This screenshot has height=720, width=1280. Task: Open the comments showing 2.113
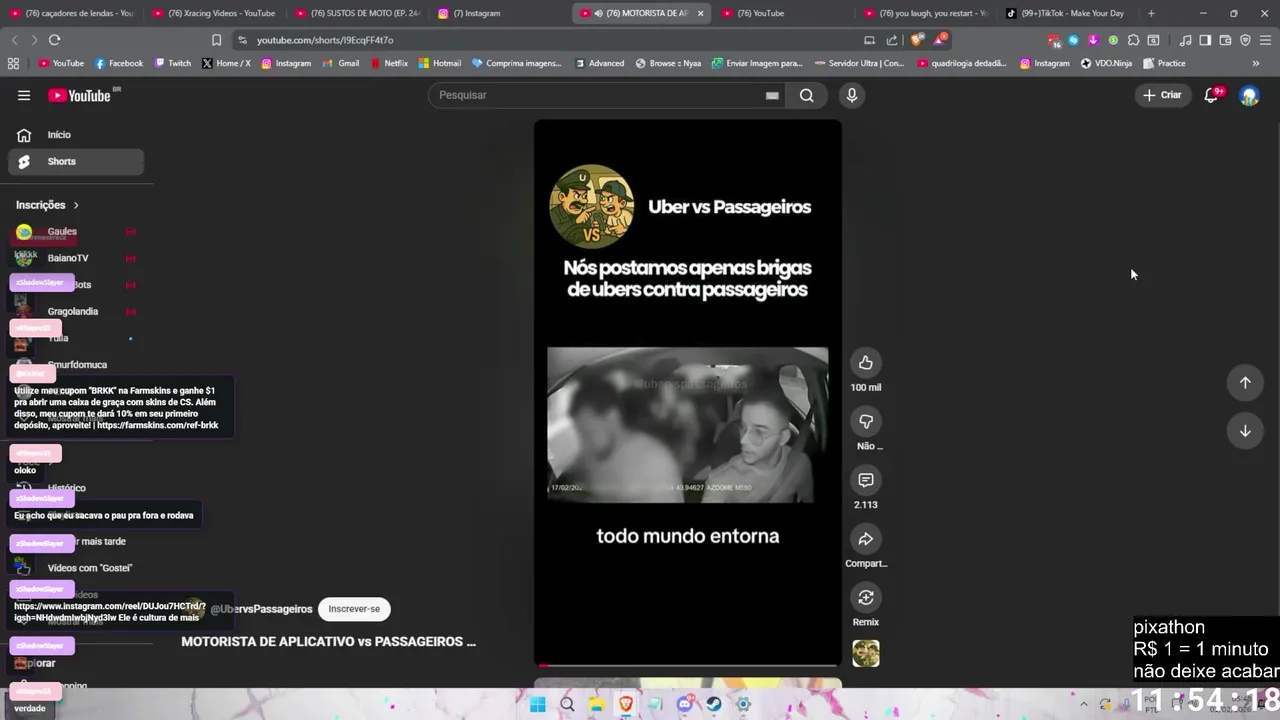coord(866,481)
